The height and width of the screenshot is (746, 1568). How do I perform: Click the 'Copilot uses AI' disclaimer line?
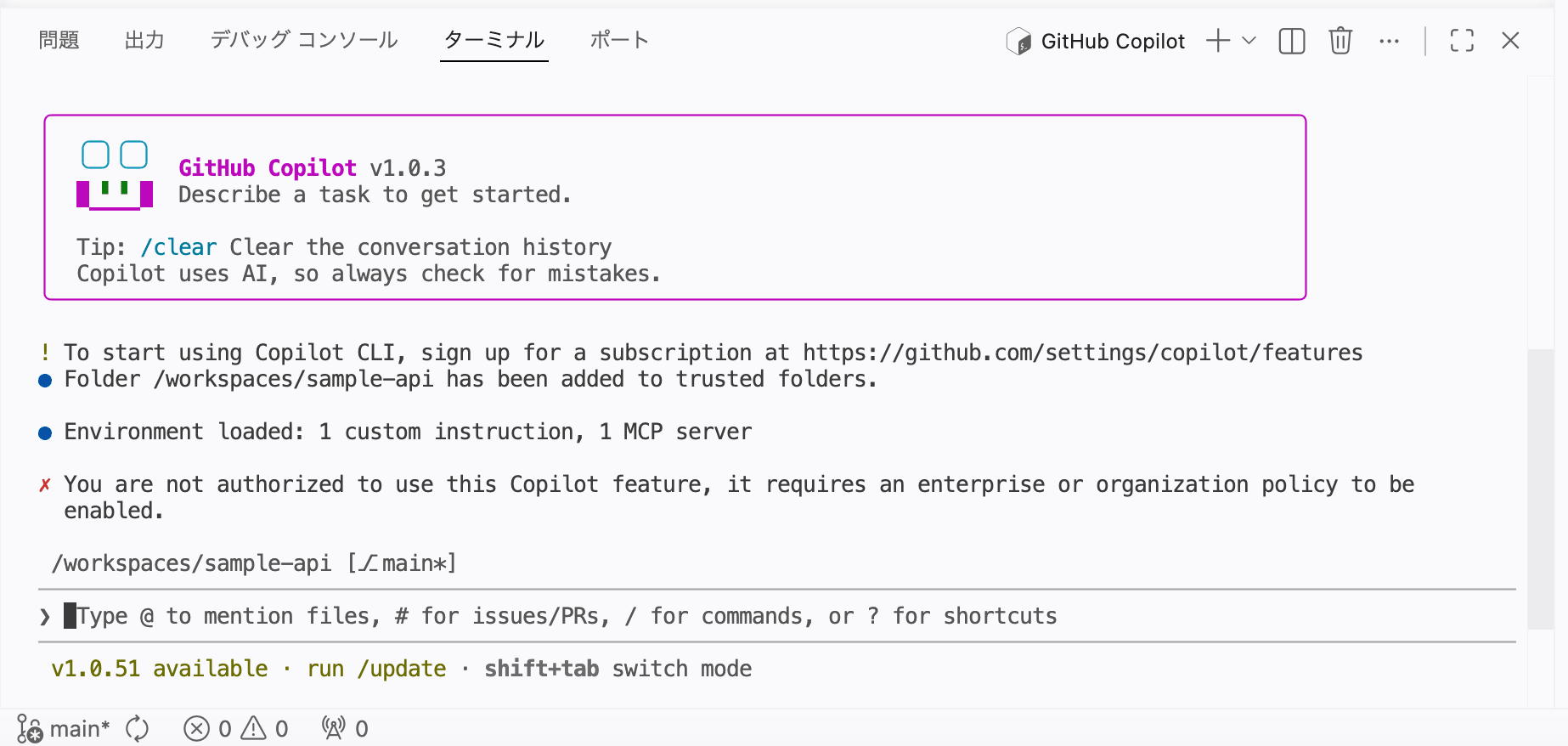[x=369, y=274]
